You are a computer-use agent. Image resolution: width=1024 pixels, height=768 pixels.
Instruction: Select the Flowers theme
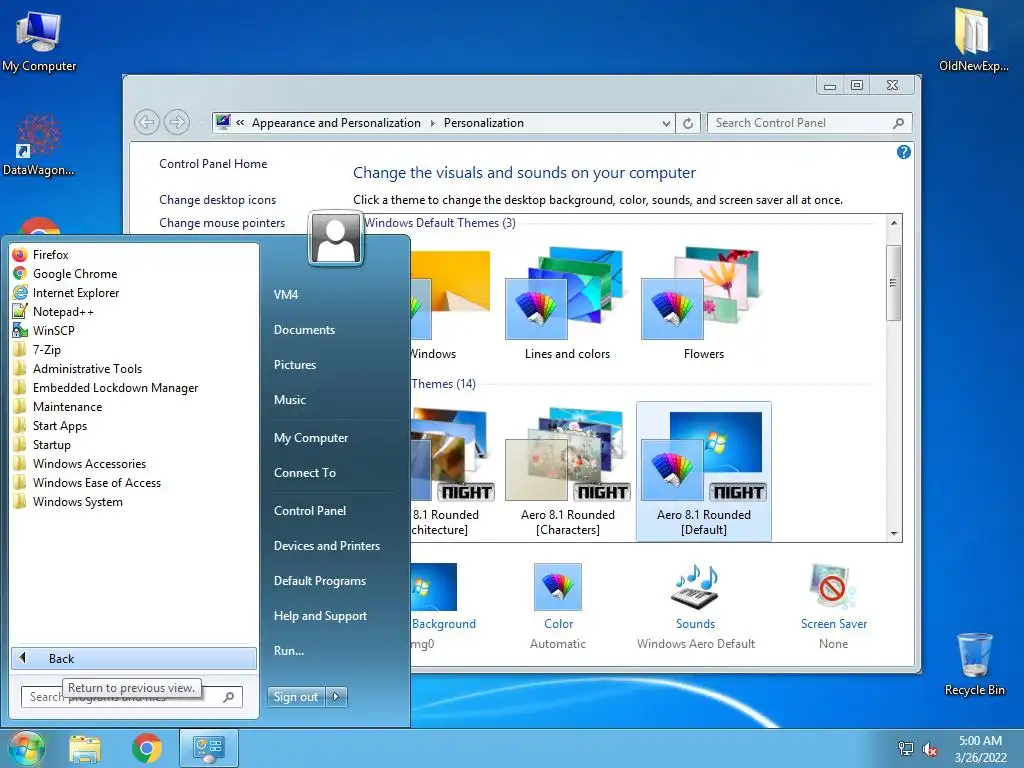(x=704, y=304)
